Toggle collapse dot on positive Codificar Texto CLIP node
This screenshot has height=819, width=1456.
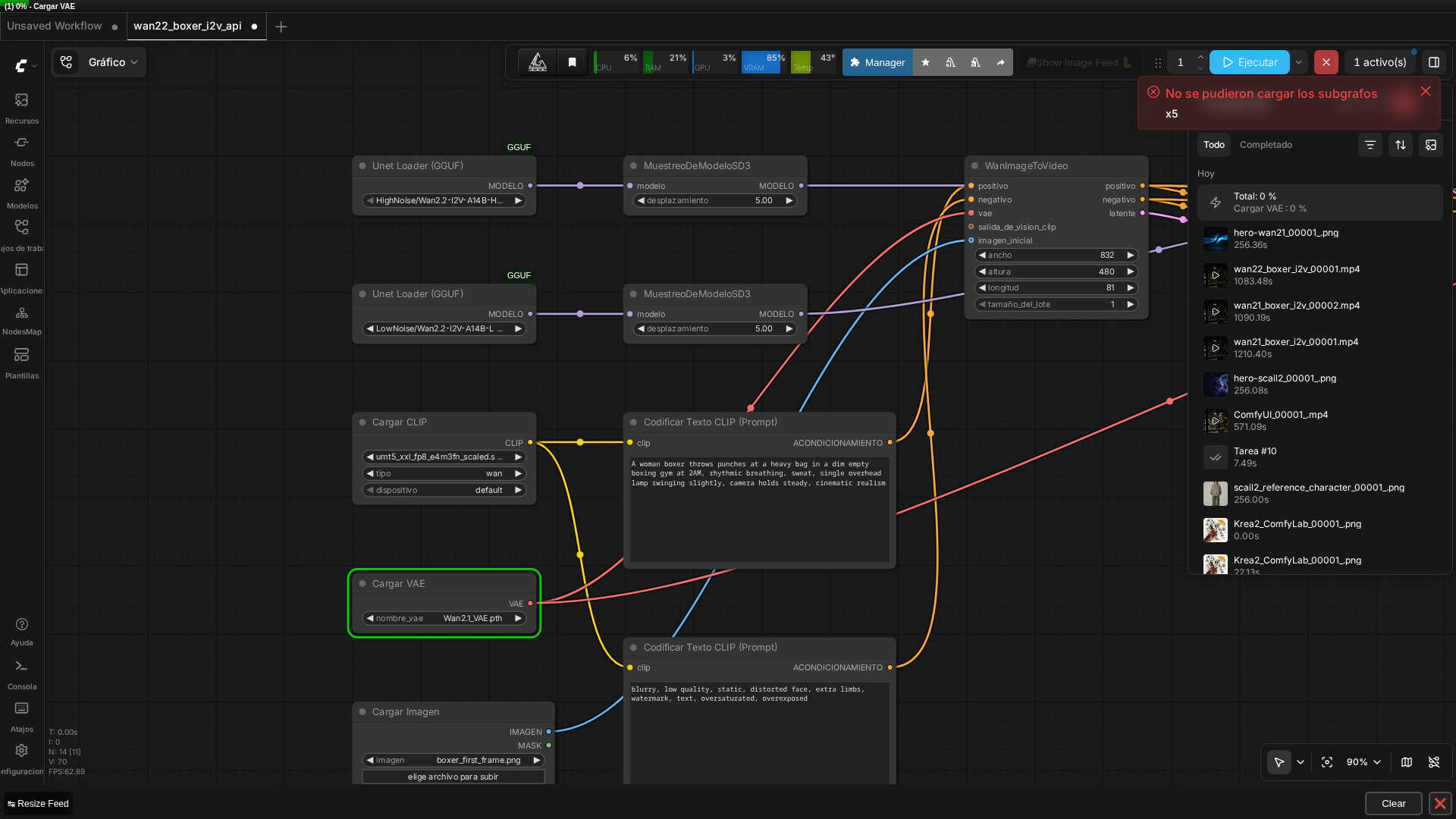click(633, 422)
